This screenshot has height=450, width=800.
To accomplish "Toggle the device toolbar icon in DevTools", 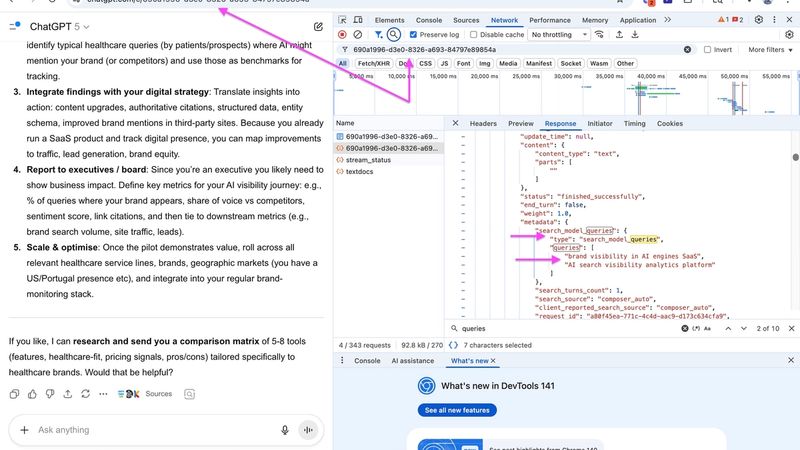I will coord(358,20).
